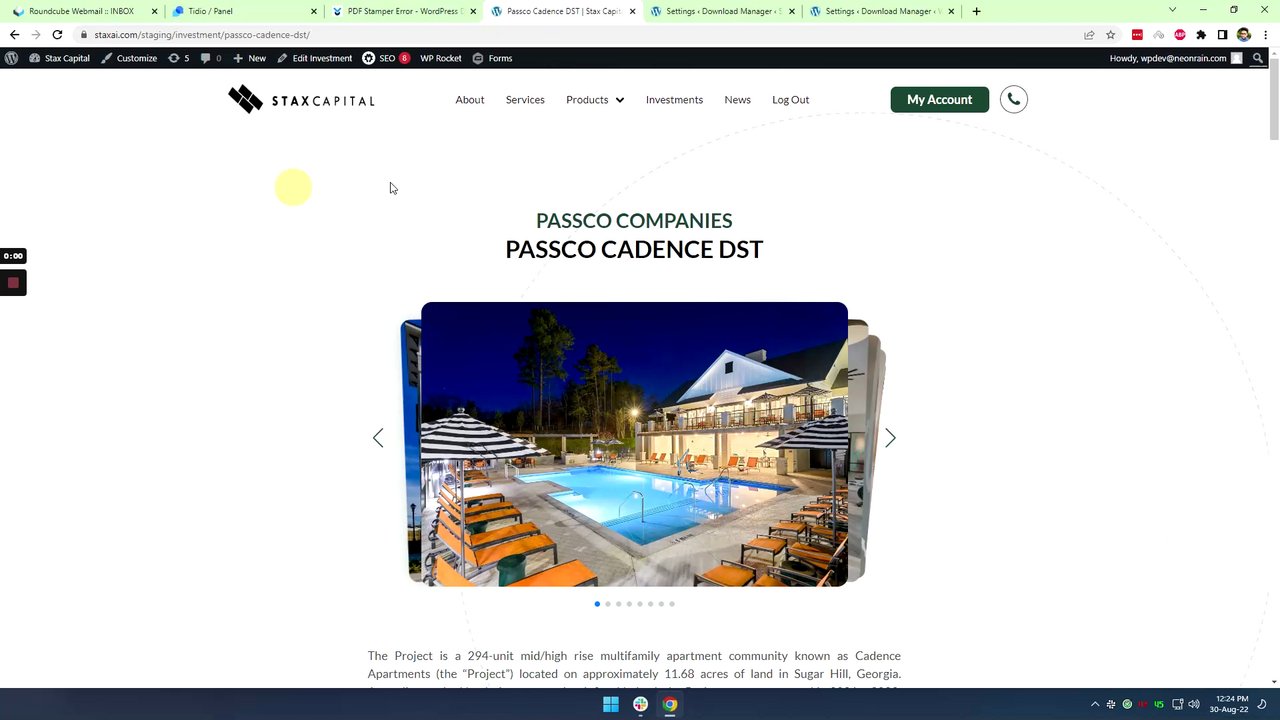Open the comments bubble in admin bar
Screen dimensions: 1280x720
pos(211,58)
